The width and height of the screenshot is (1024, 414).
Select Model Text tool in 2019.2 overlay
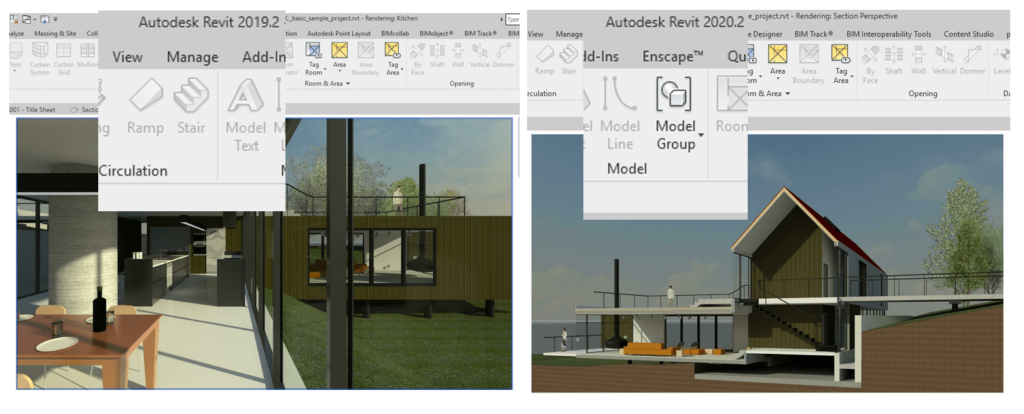point(246,116)
